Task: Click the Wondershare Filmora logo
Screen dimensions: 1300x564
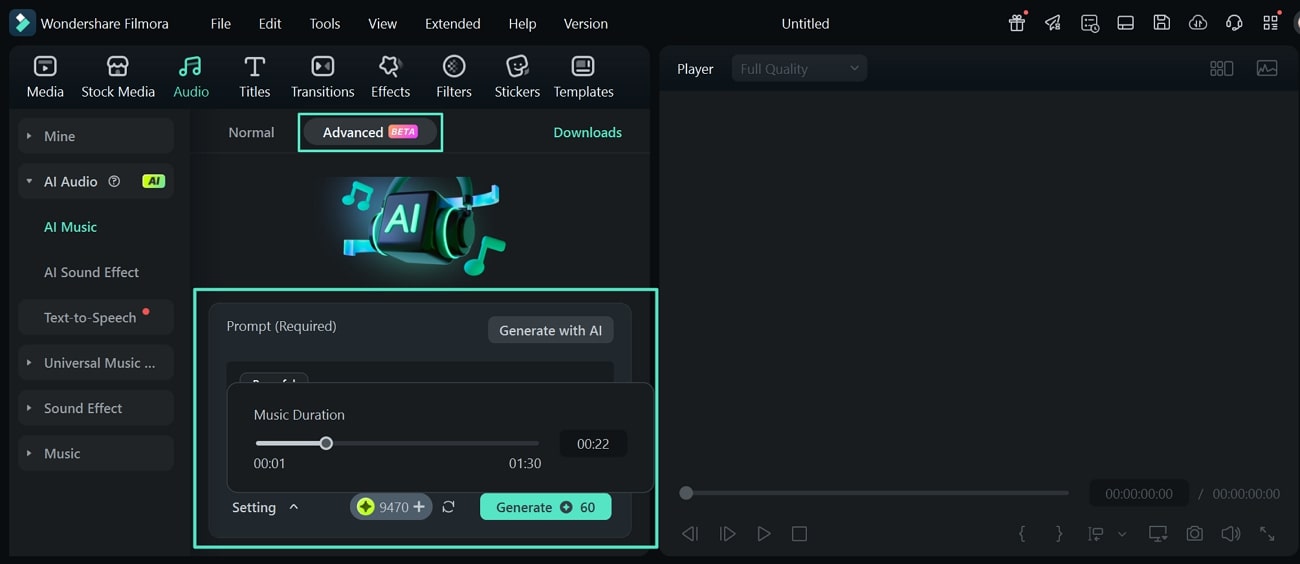Action: coord(22,23)
